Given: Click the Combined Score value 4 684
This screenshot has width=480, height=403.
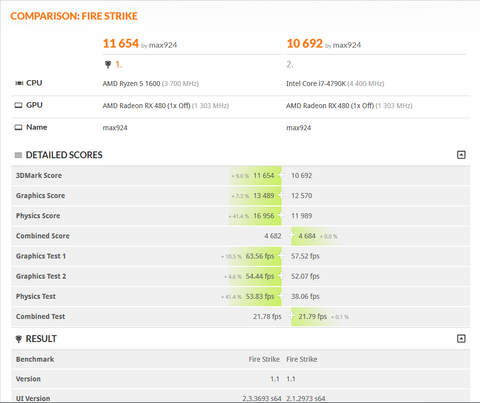Looking at the screenshot, I should [x=307, y=236].
